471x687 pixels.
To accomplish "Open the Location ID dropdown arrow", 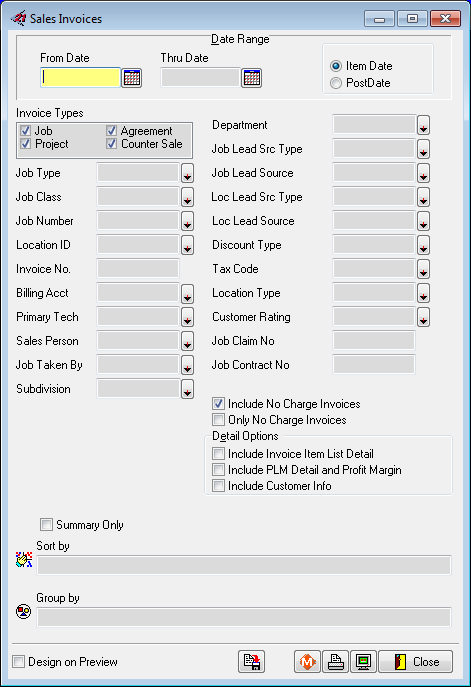I will [188, 245].
